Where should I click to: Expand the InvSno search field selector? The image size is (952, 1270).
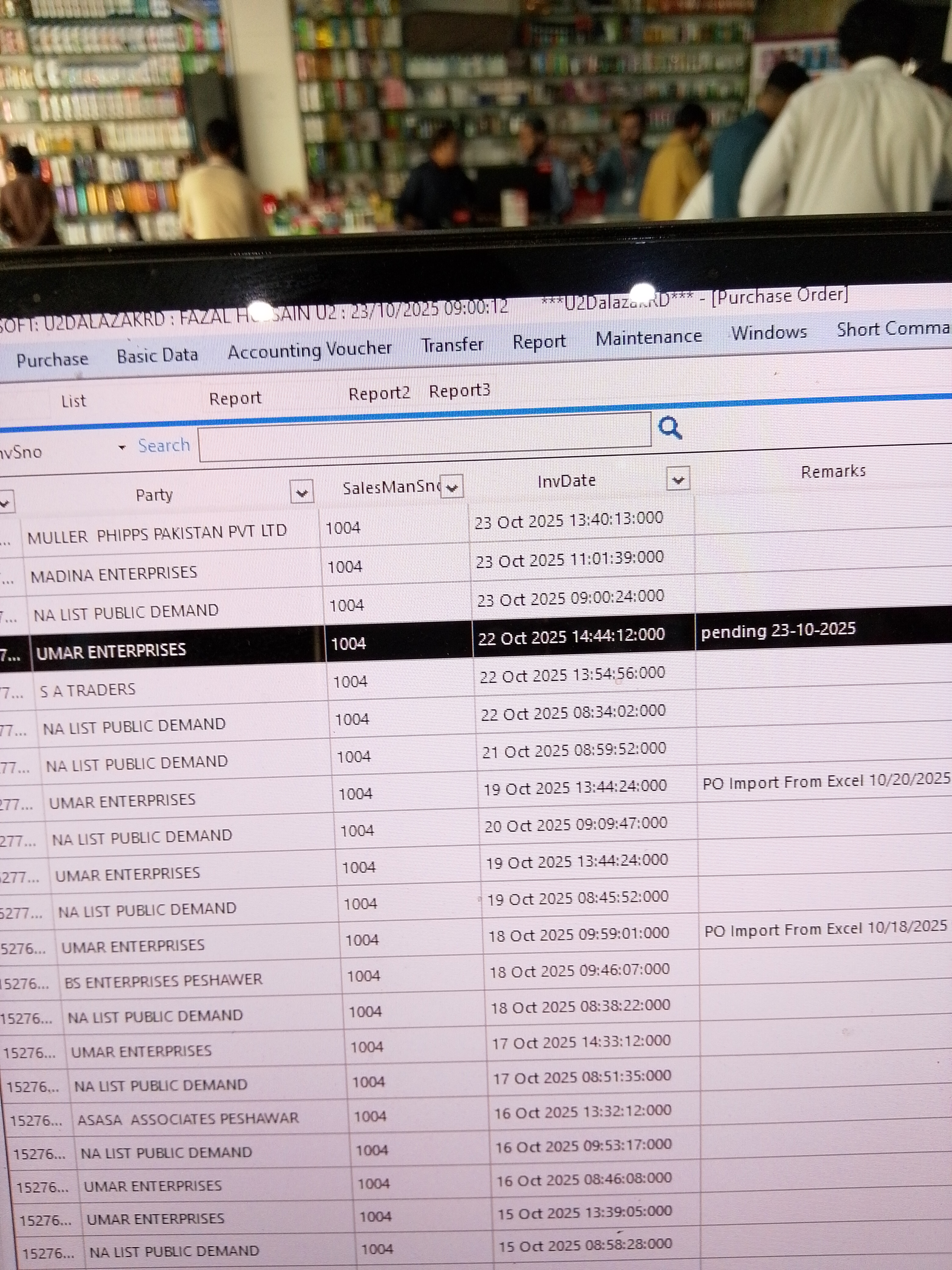122,447
